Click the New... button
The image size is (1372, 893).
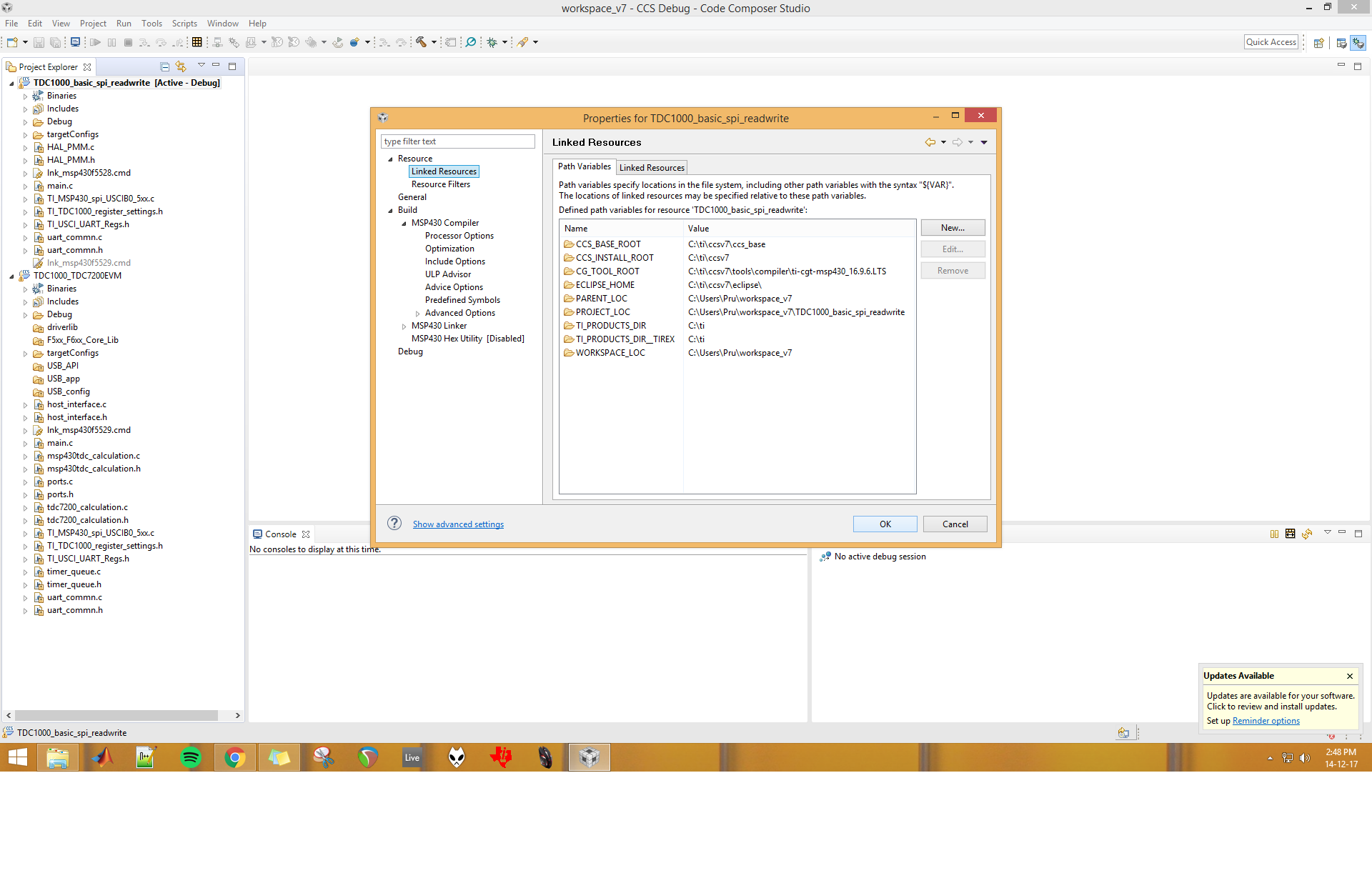tap(953, 227)
